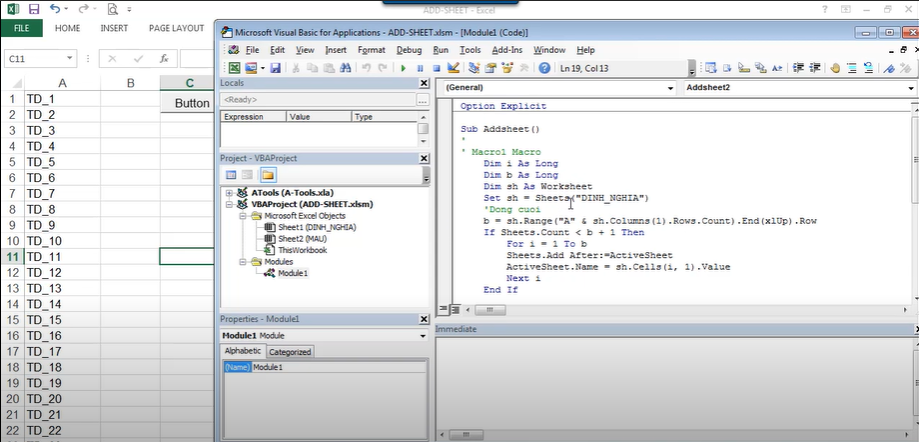Click the Comment Block icon
This screenshot has width=919, height=442.
(852, 68)
